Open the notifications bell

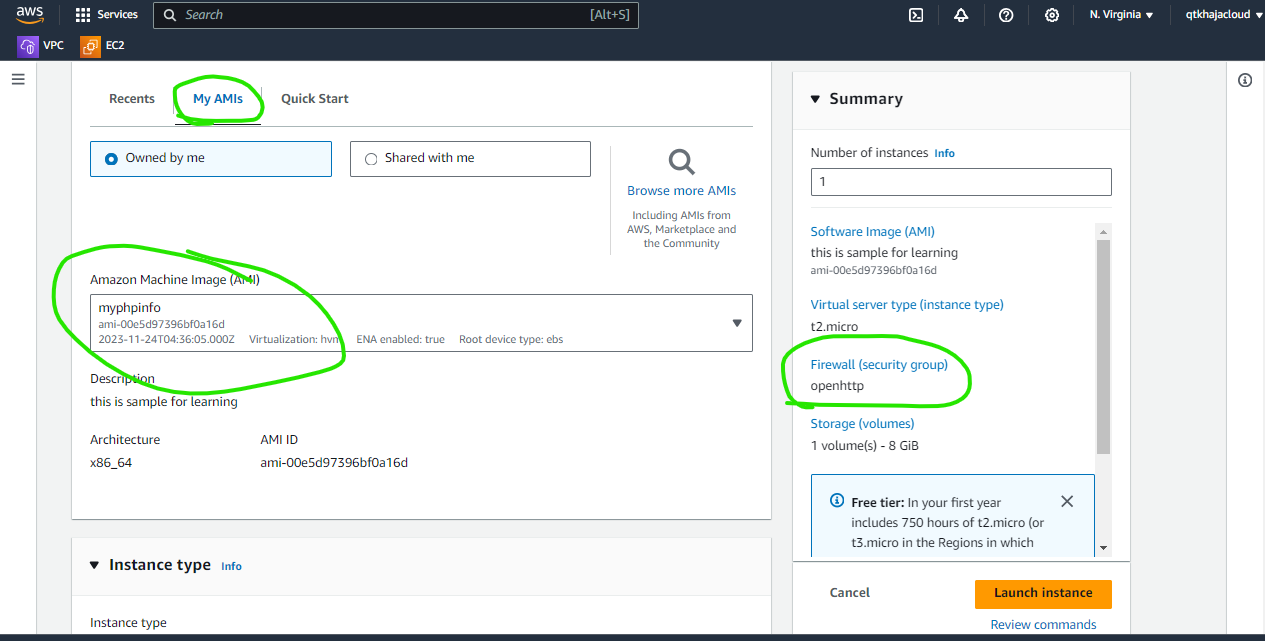961,15
